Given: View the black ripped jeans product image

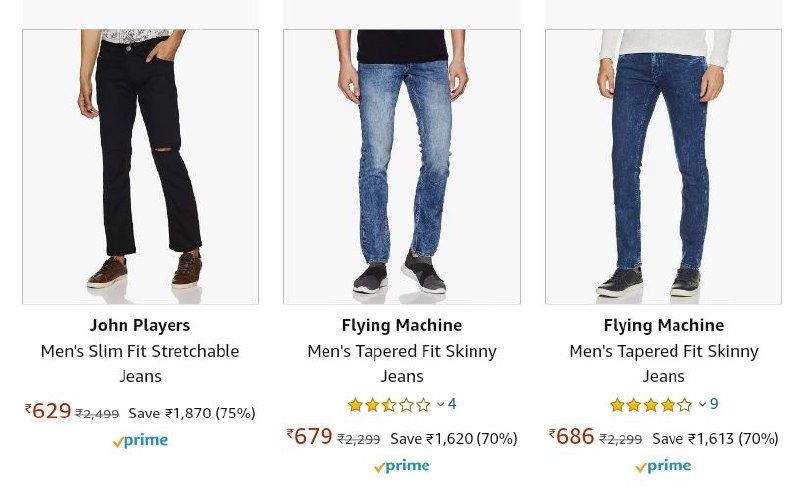Looking at the screenshot, I should (x=140, y=166).
